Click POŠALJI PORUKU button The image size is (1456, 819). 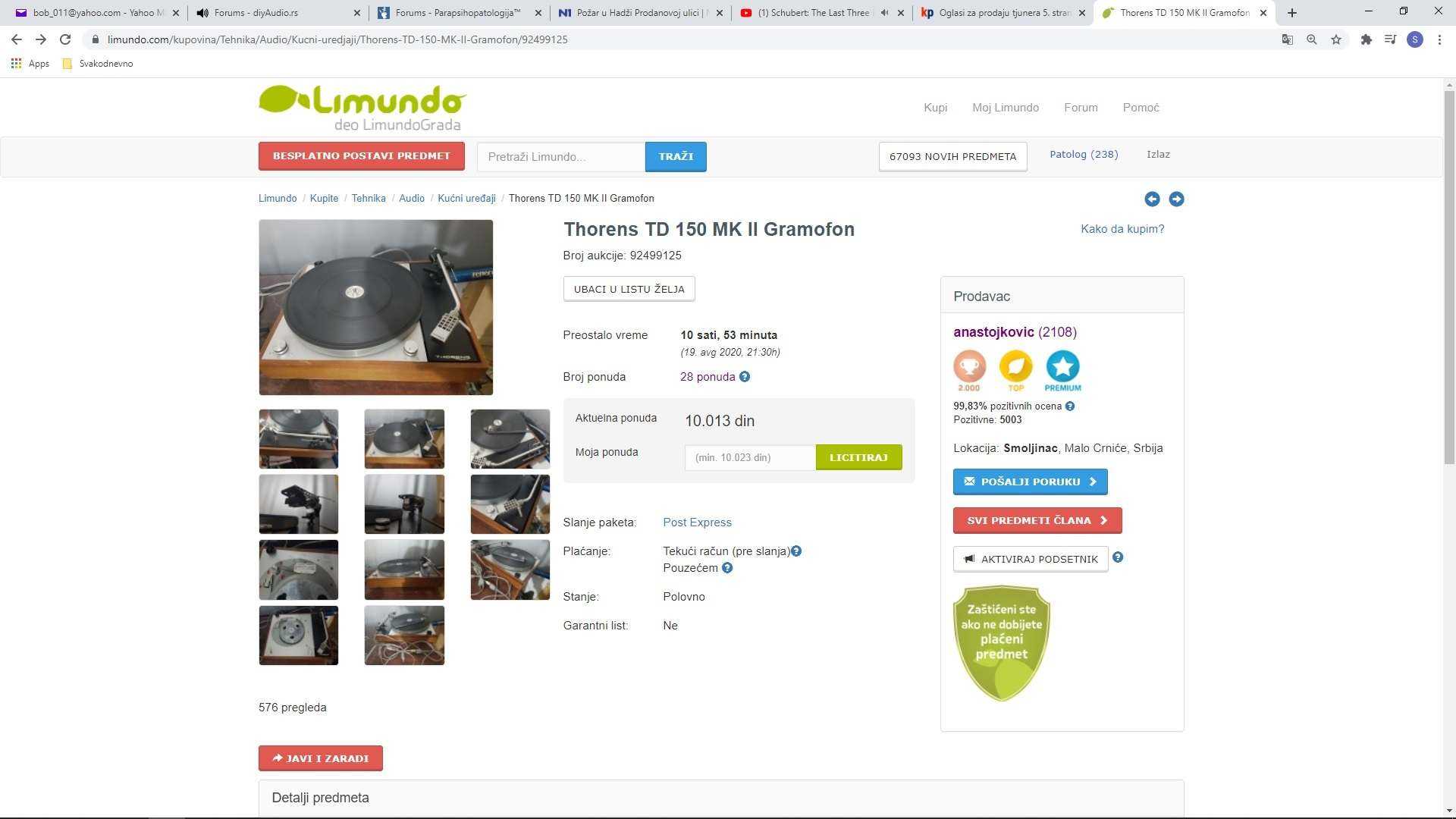pos(1030,482)
